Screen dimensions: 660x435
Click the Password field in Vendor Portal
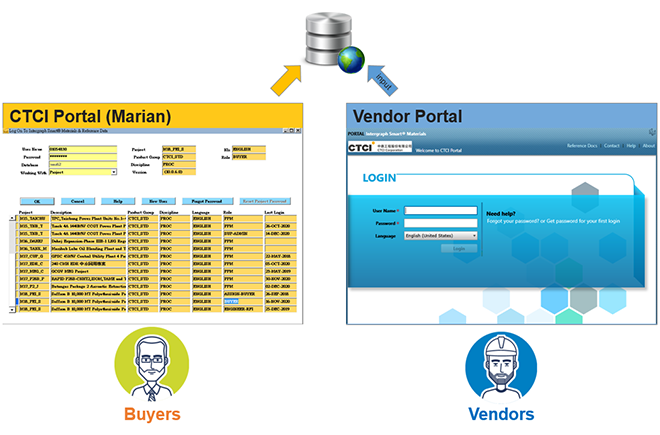[x=441, y=223]
